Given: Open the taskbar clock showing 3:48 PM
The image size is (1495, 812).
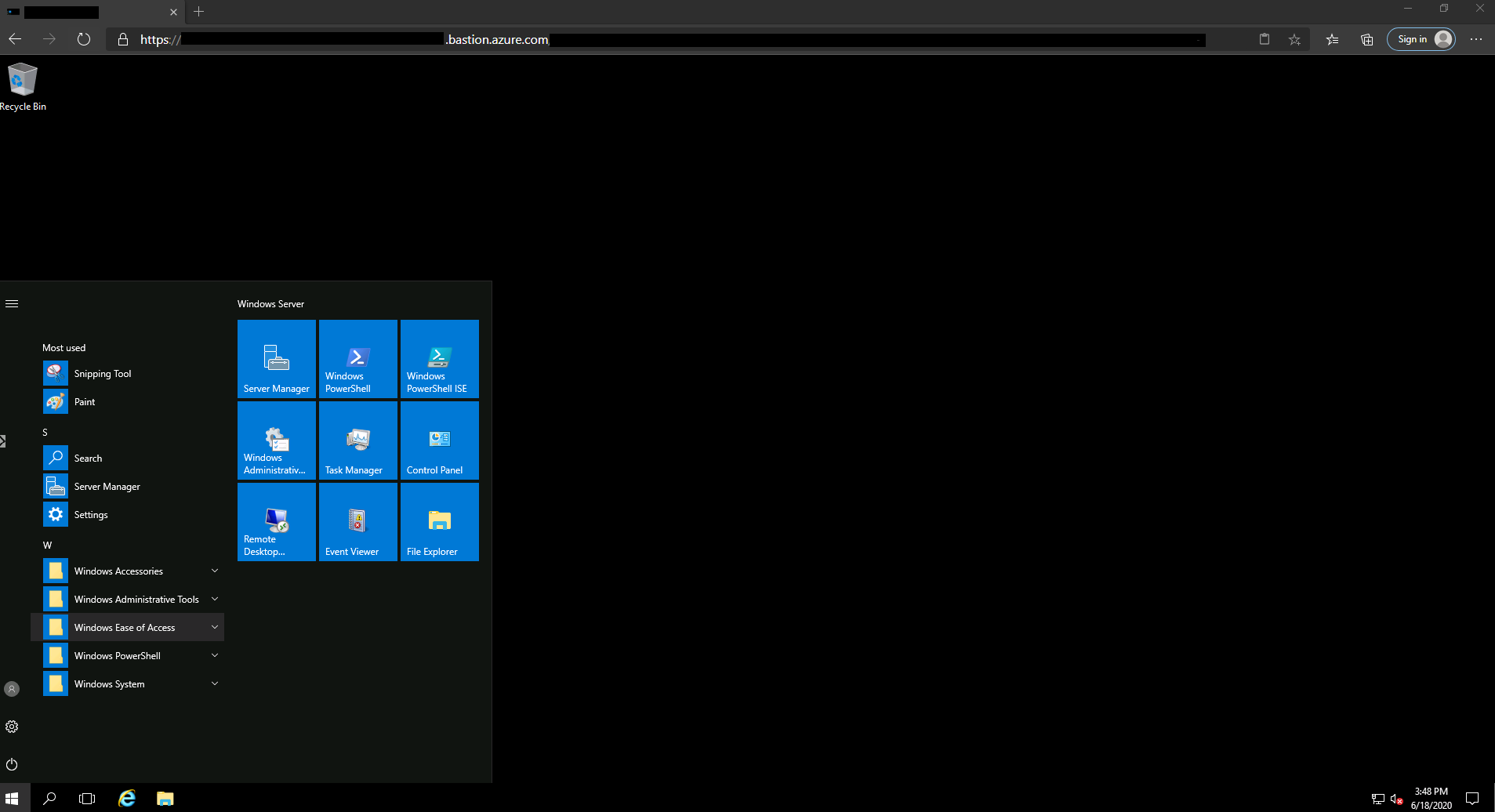Looking at the screenshot, I should [x=1431, y=798].
